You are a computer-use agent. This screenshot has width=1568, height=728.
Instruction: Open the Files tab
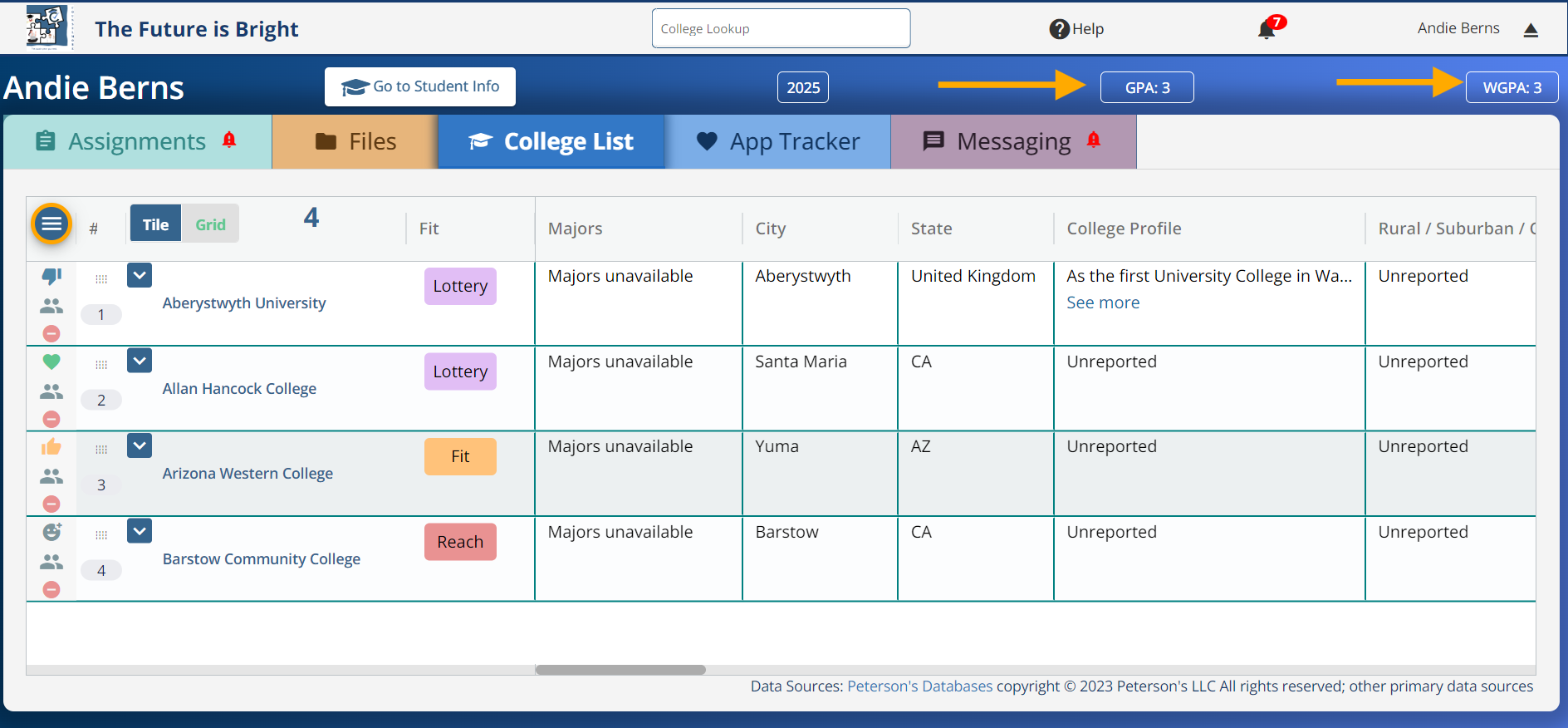[x=355, y=141]
